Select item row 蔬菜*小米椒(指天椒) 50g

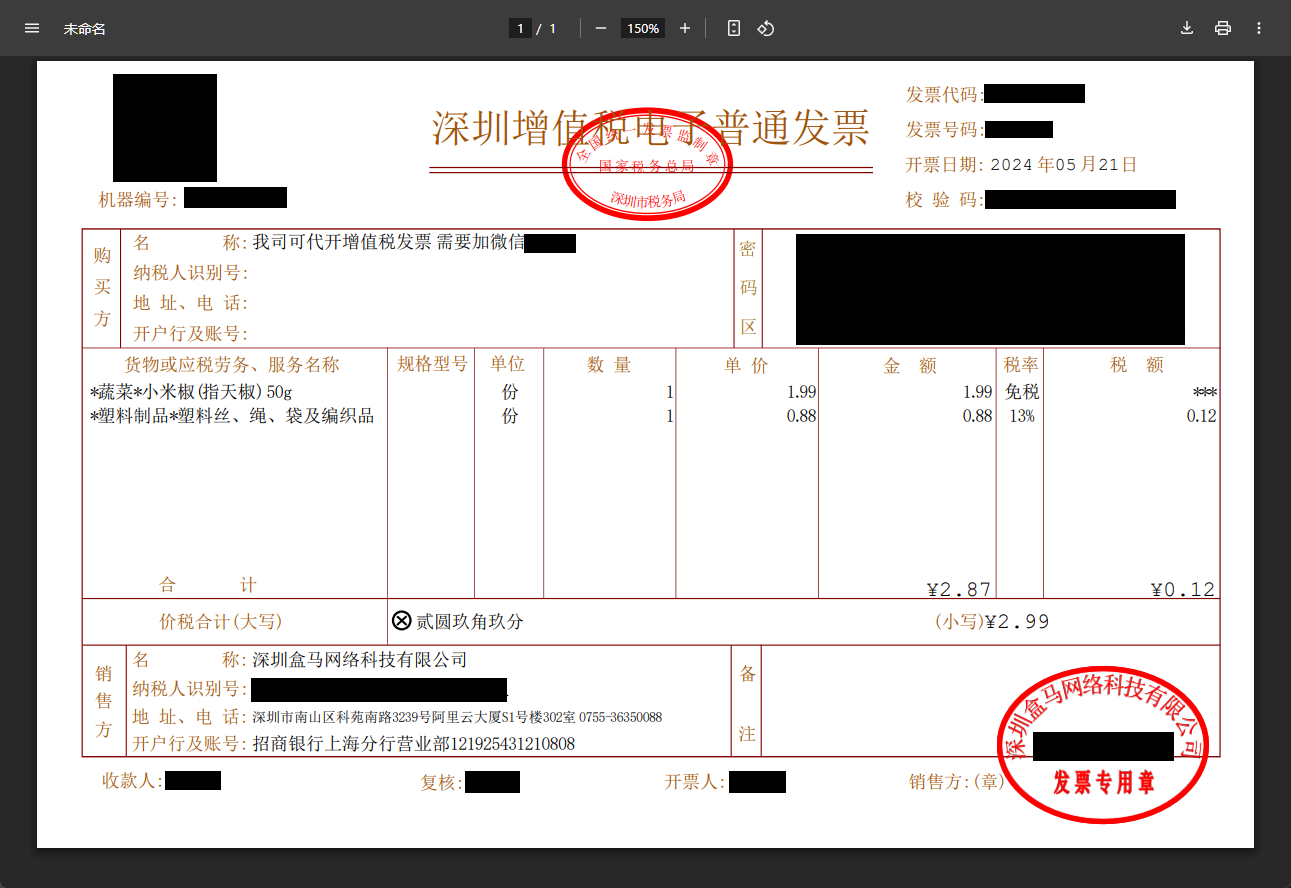click(191, 392)
